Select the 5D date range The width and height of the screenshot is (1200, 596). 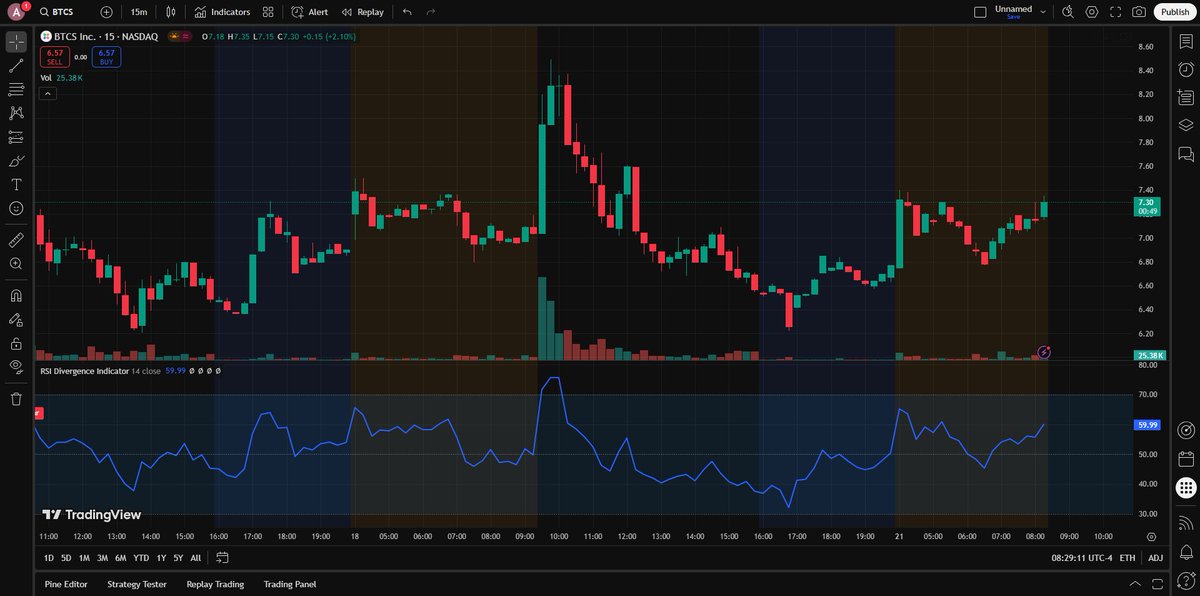66,558
